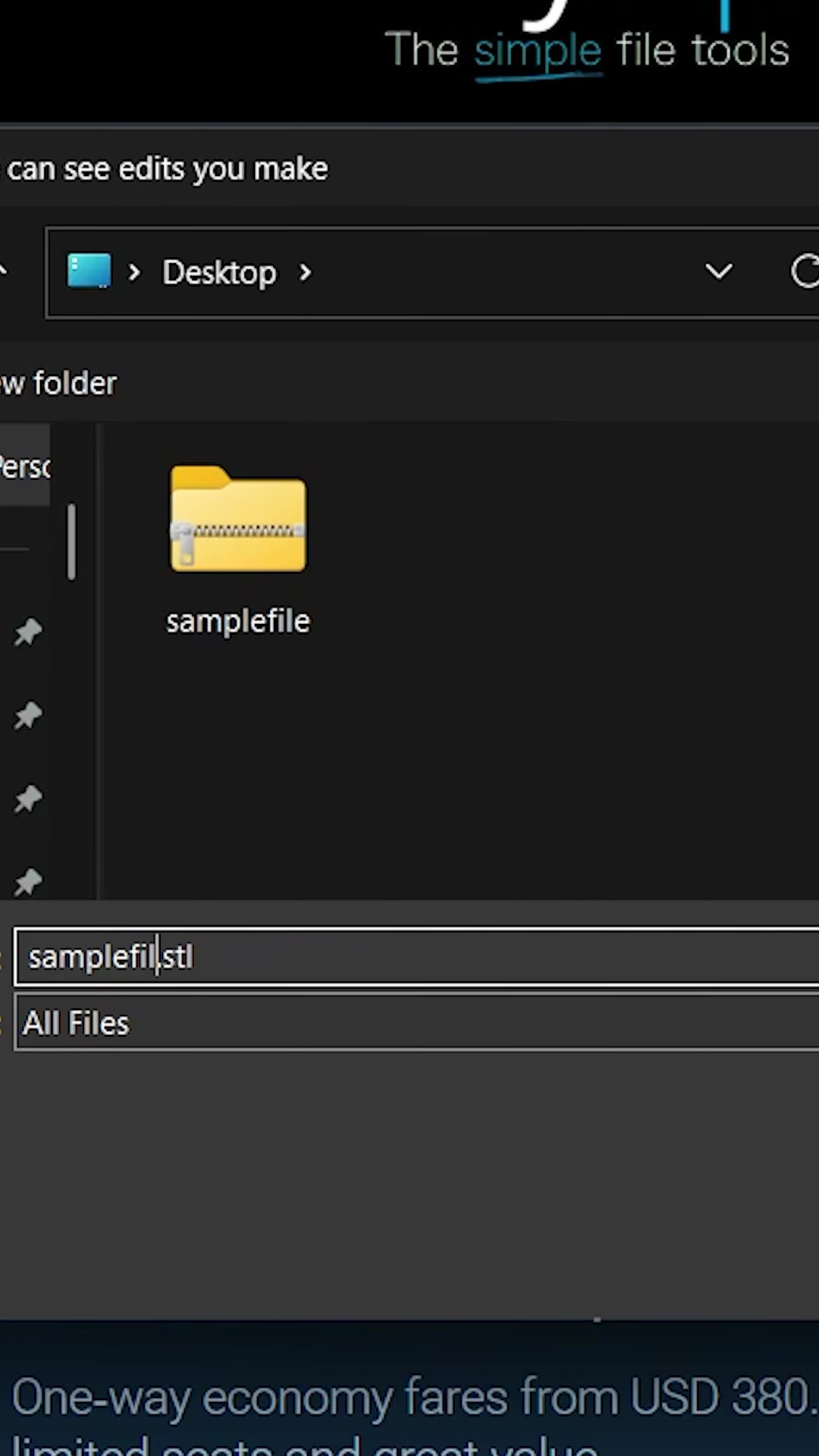
Task: Click the sidebar vertical scrollbar
Action: 71,541
